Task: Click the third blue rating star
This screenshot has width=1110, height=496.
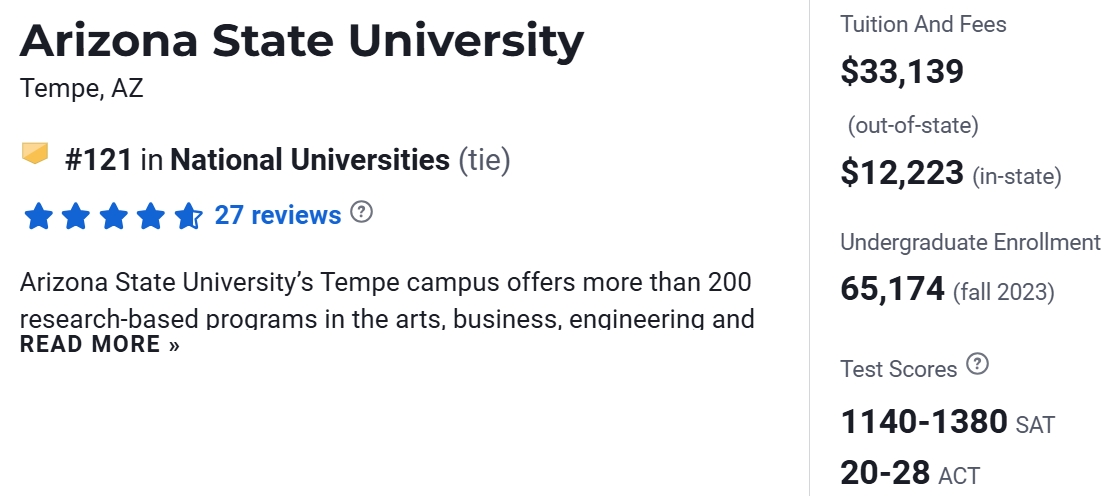Action: tap(113, 216)
